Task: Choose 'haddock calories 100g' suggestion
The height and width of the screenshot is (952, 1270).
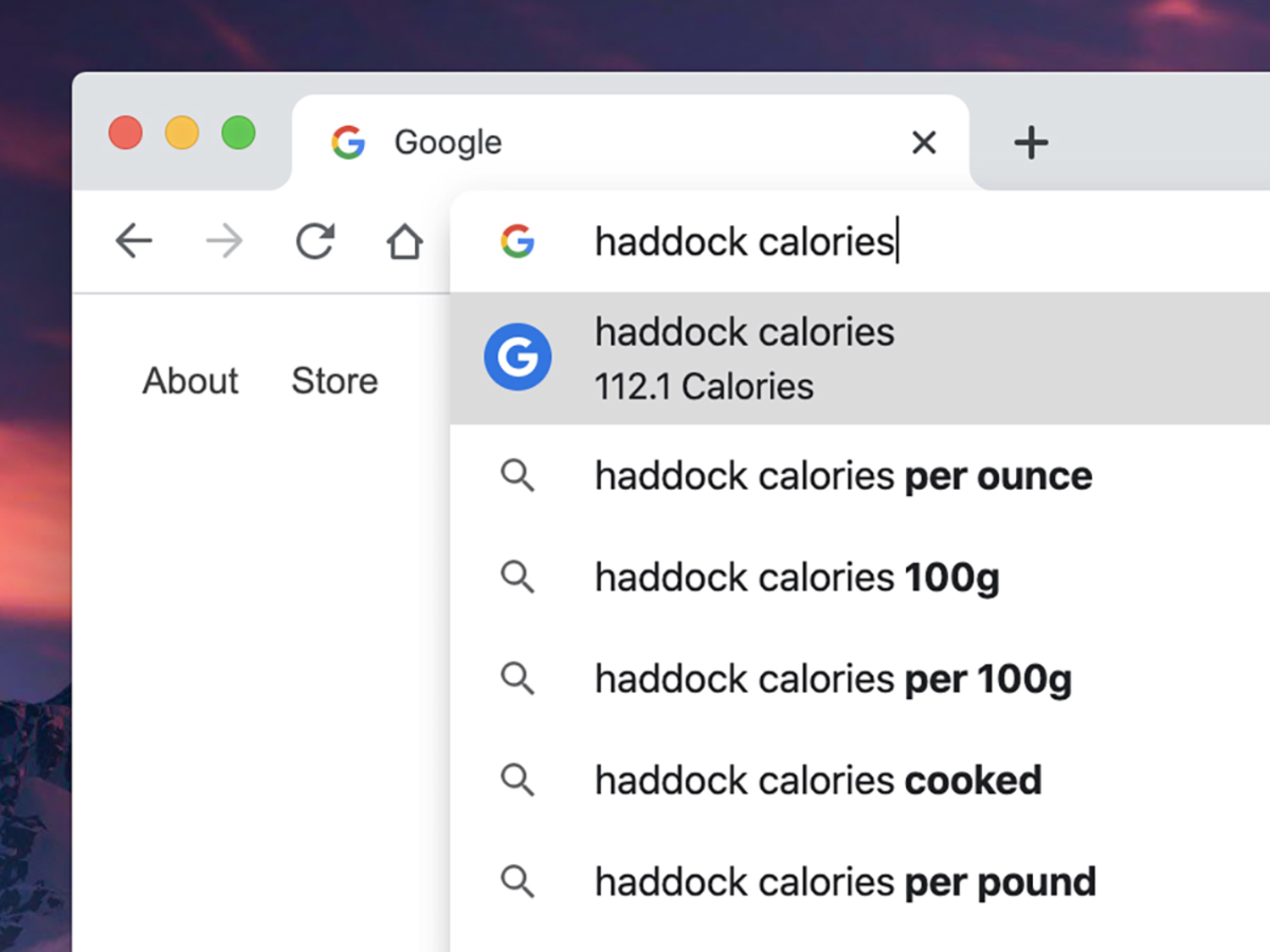Action: pyautogui.click(x=797, y=577)
